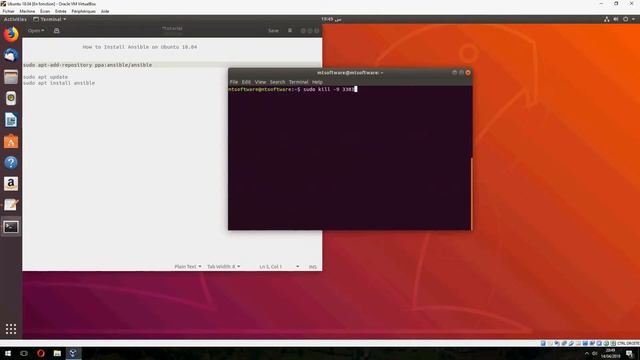Image resolution: width=640 pixels, height=360 pixels.
Task: Click the 'sudo apt update' line
Action: [45, 77]
